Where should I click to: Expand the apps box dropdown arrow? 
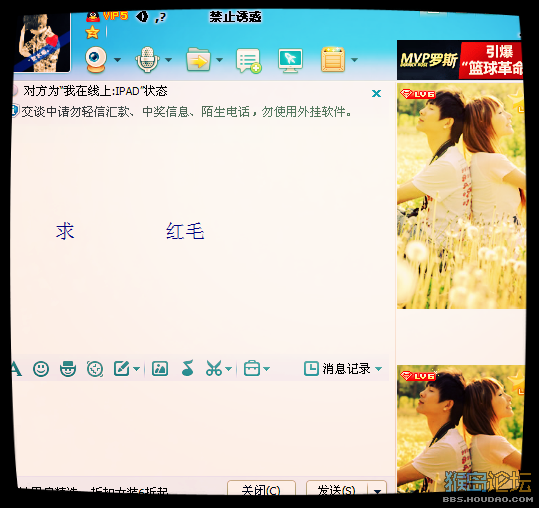(x=354, y=60)
